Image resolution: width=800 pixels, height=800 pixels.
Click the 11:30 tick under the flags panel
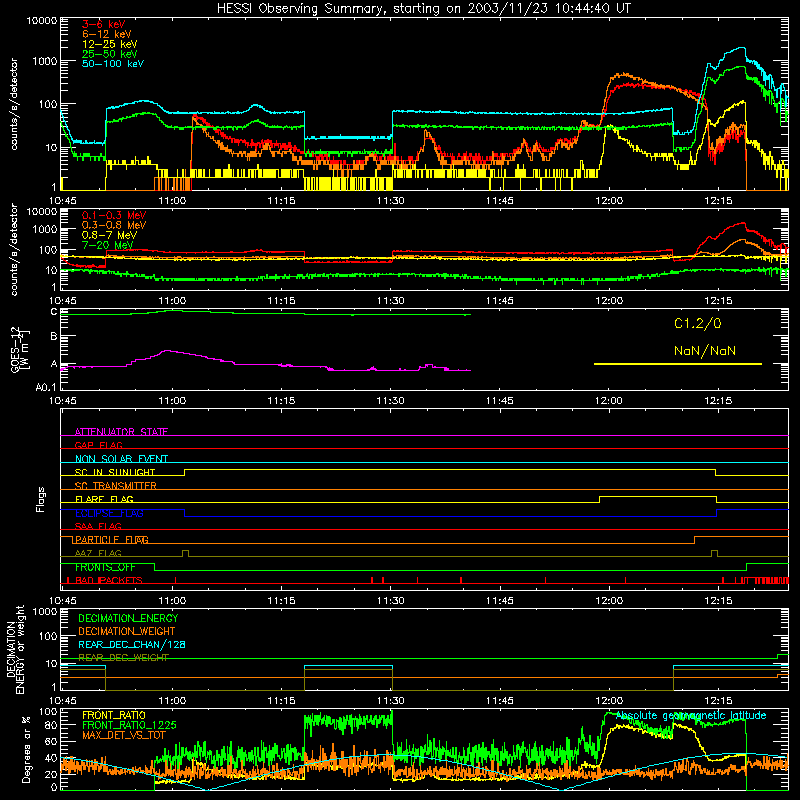pos(390,601)
